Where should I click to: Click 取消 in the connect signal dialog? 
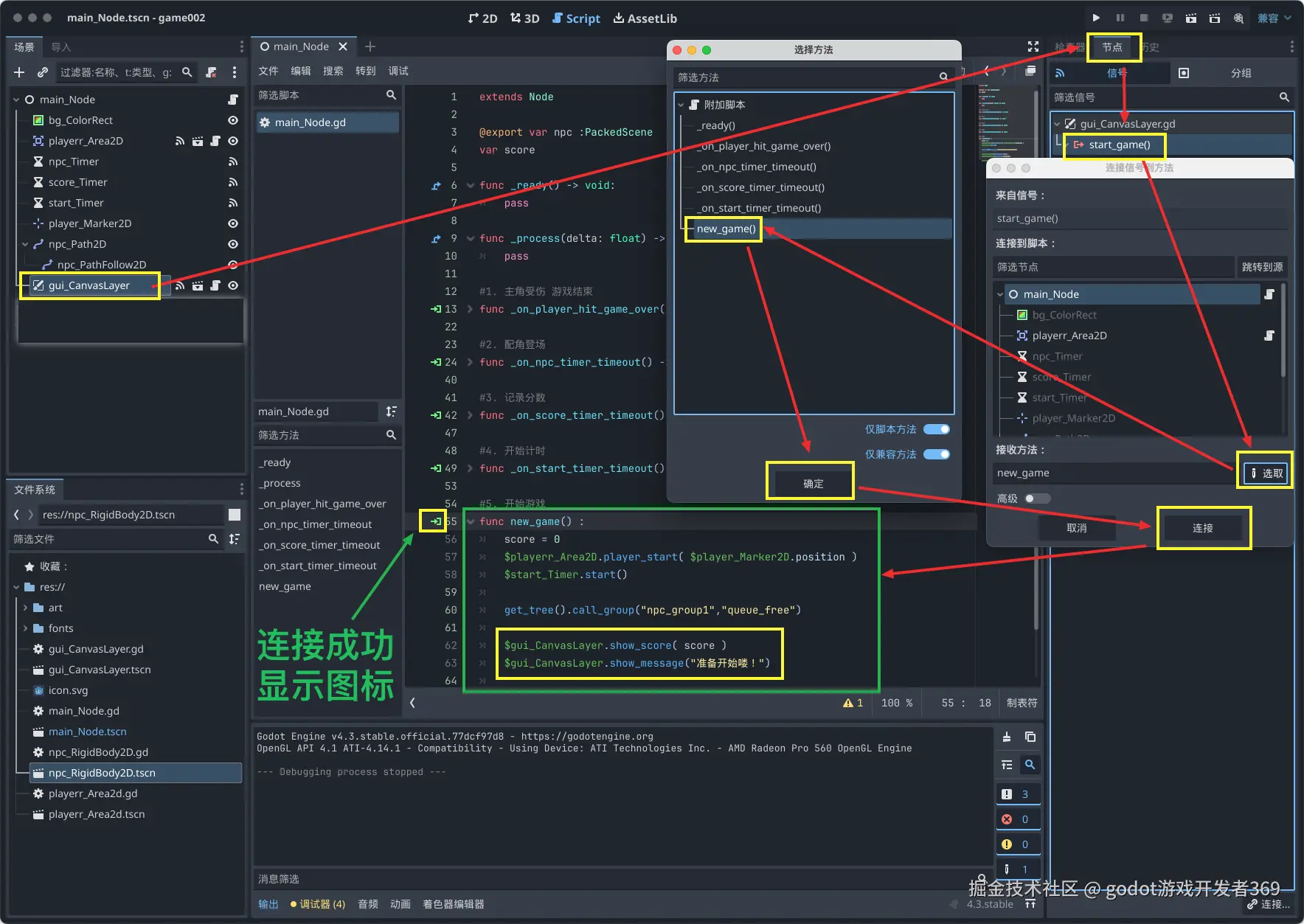coord(1077,528)
